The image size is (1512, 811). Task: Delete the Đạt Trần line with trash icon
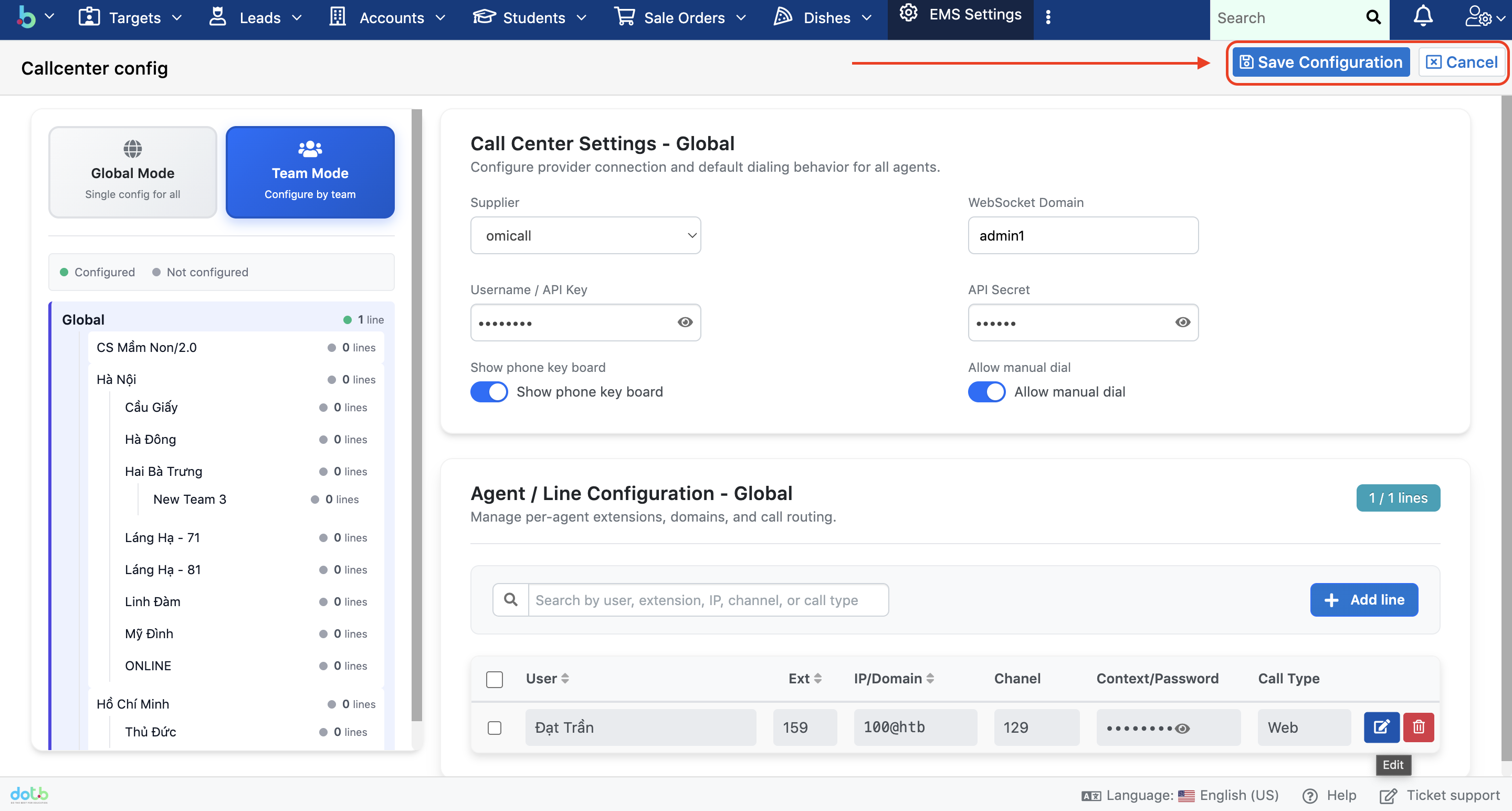click(x=1418, y=727)
